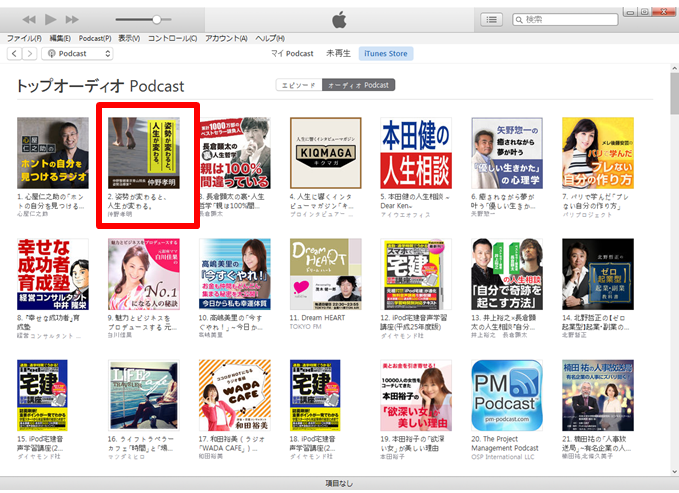679x493 pixels.
Task: Open the Podcast(P) menu
Action: tap(95, 39)
